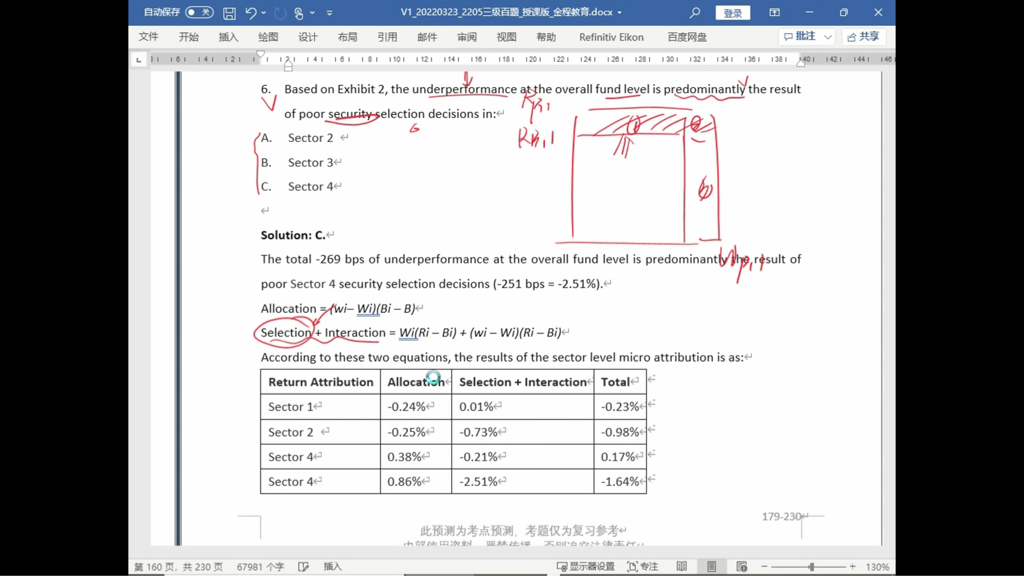Click the Redo icon in title bar

(x=280, y=12)
